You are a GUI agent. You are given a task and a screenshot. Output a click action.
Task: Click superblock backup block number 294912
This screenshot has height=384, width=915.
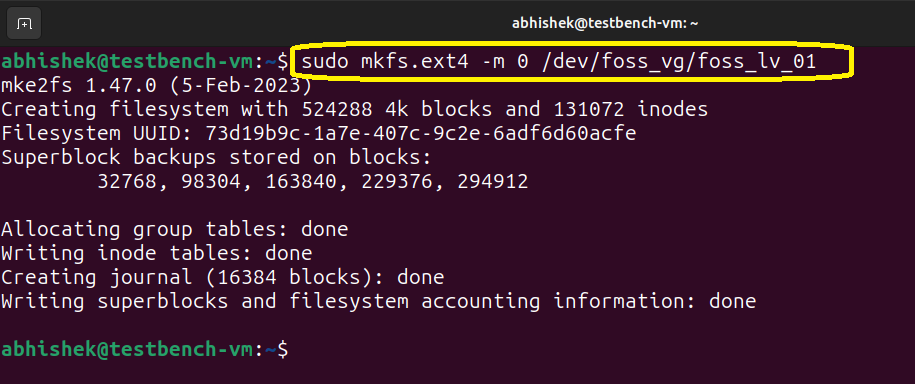pyautogui.click(x=493, y=181)
